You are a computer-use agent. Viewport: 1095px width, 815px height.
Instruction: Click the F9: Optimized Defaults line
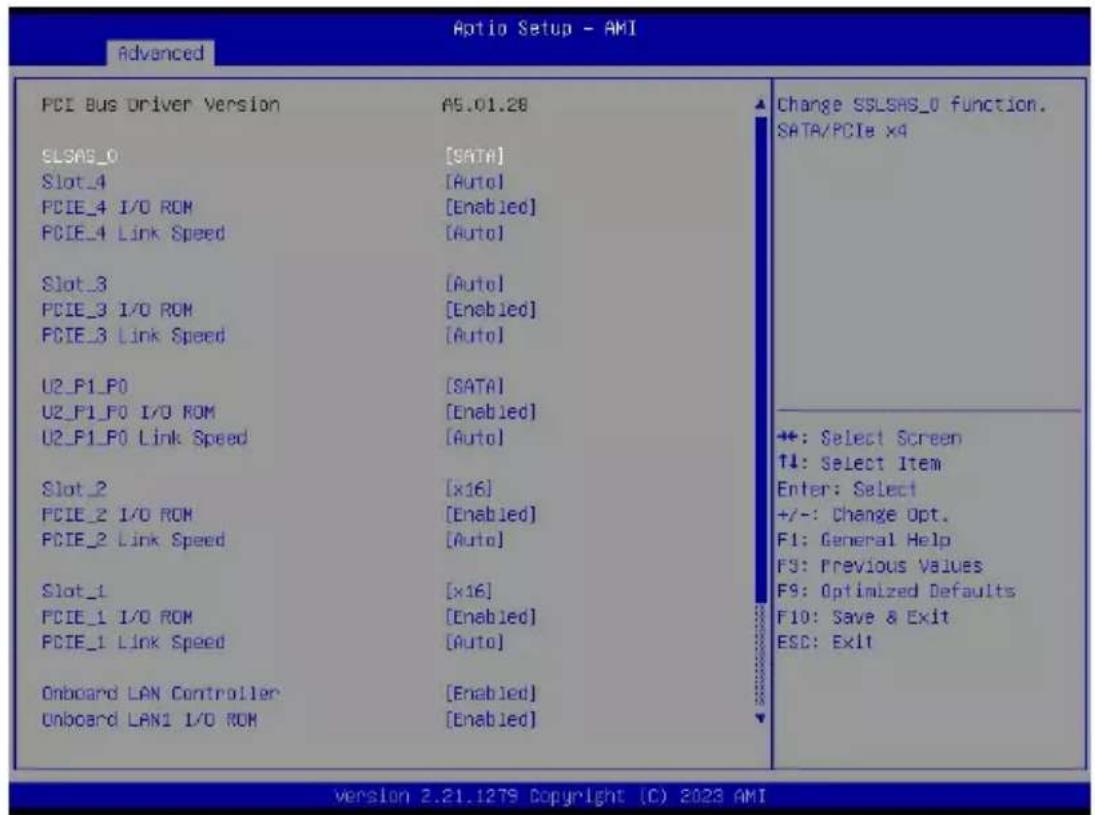click(896, 591)
